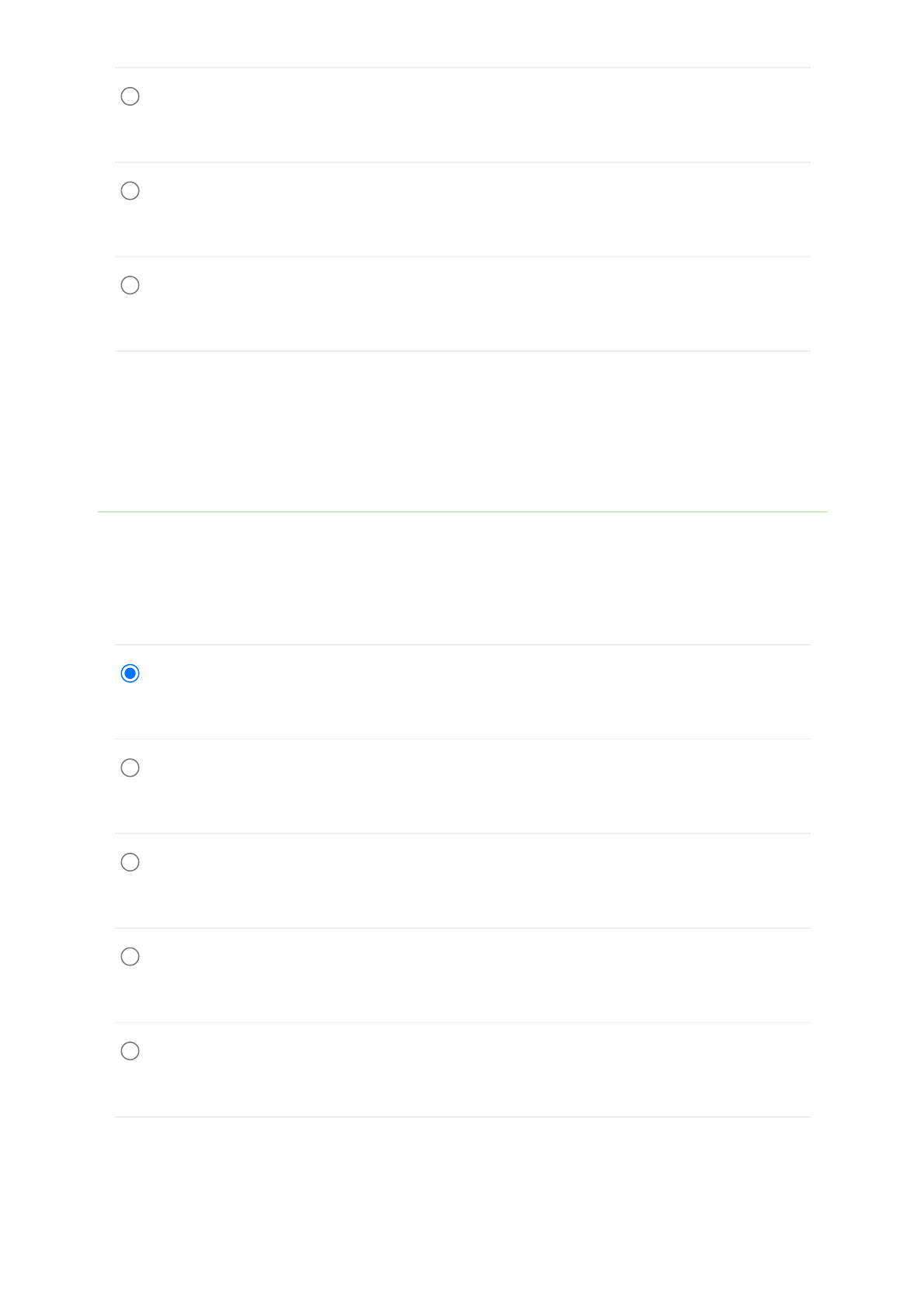Select the second radio button in the lower group
This screenshot has height=1308, width=924.
click(130, 768)
